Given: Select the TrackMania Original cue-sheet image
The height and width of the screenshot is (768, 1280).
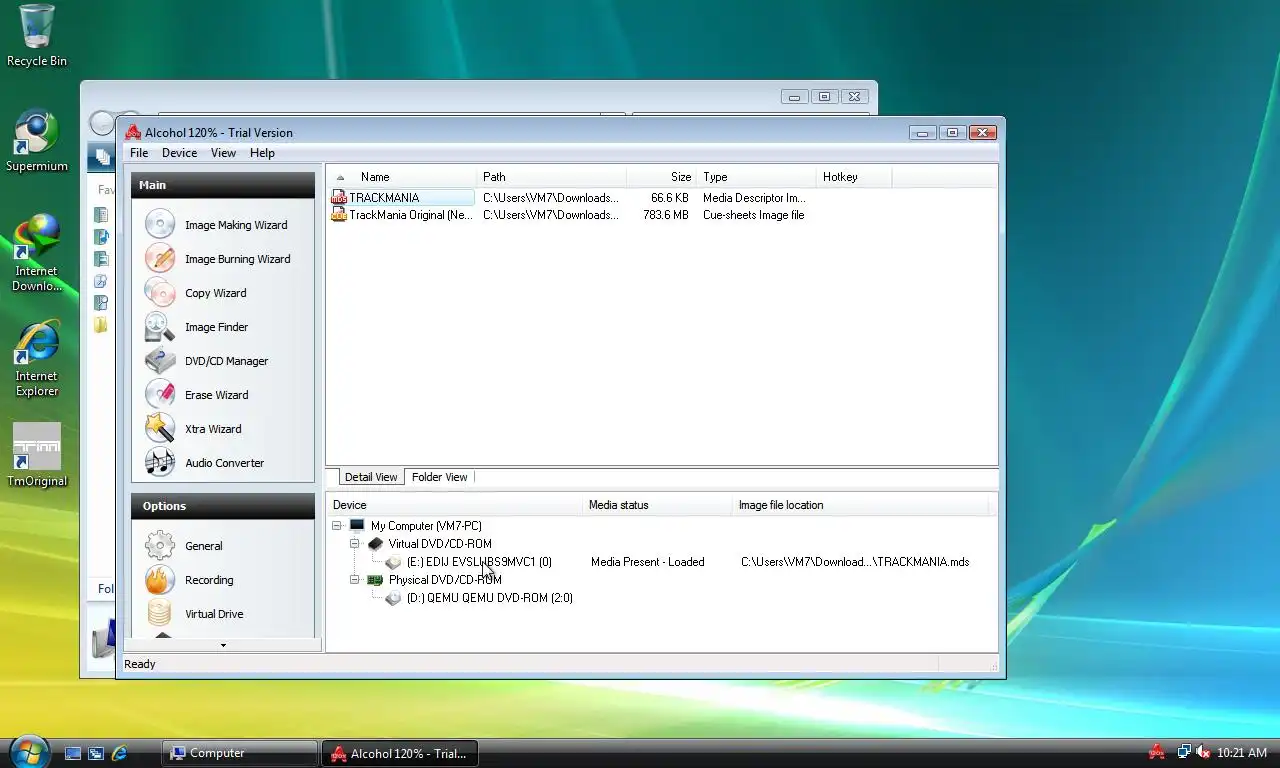Looking at the screenshot, I should coord(402,215).
